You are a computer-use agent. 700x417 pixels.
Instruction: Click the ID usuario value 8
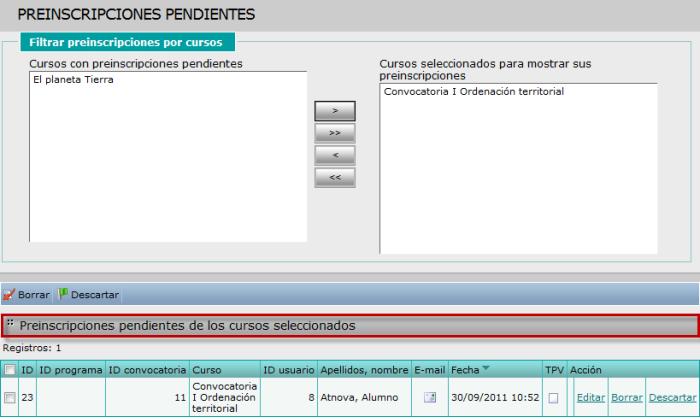click(x=311, y=397)
